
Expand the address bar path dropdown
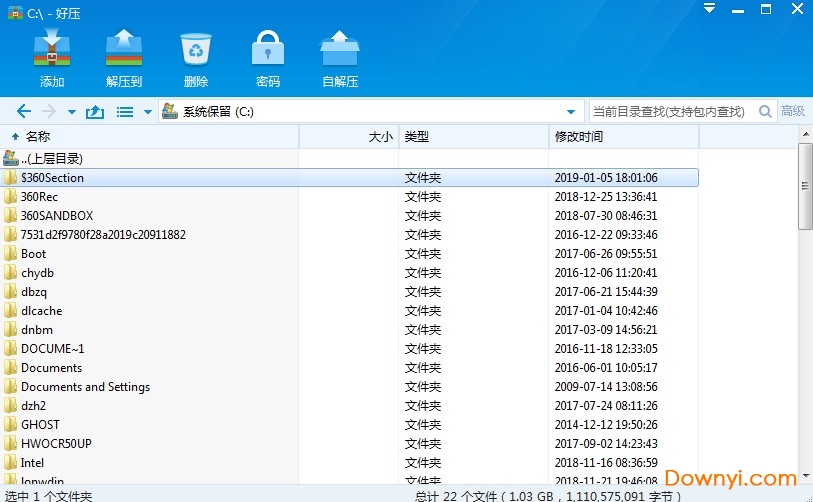(571, 112)
